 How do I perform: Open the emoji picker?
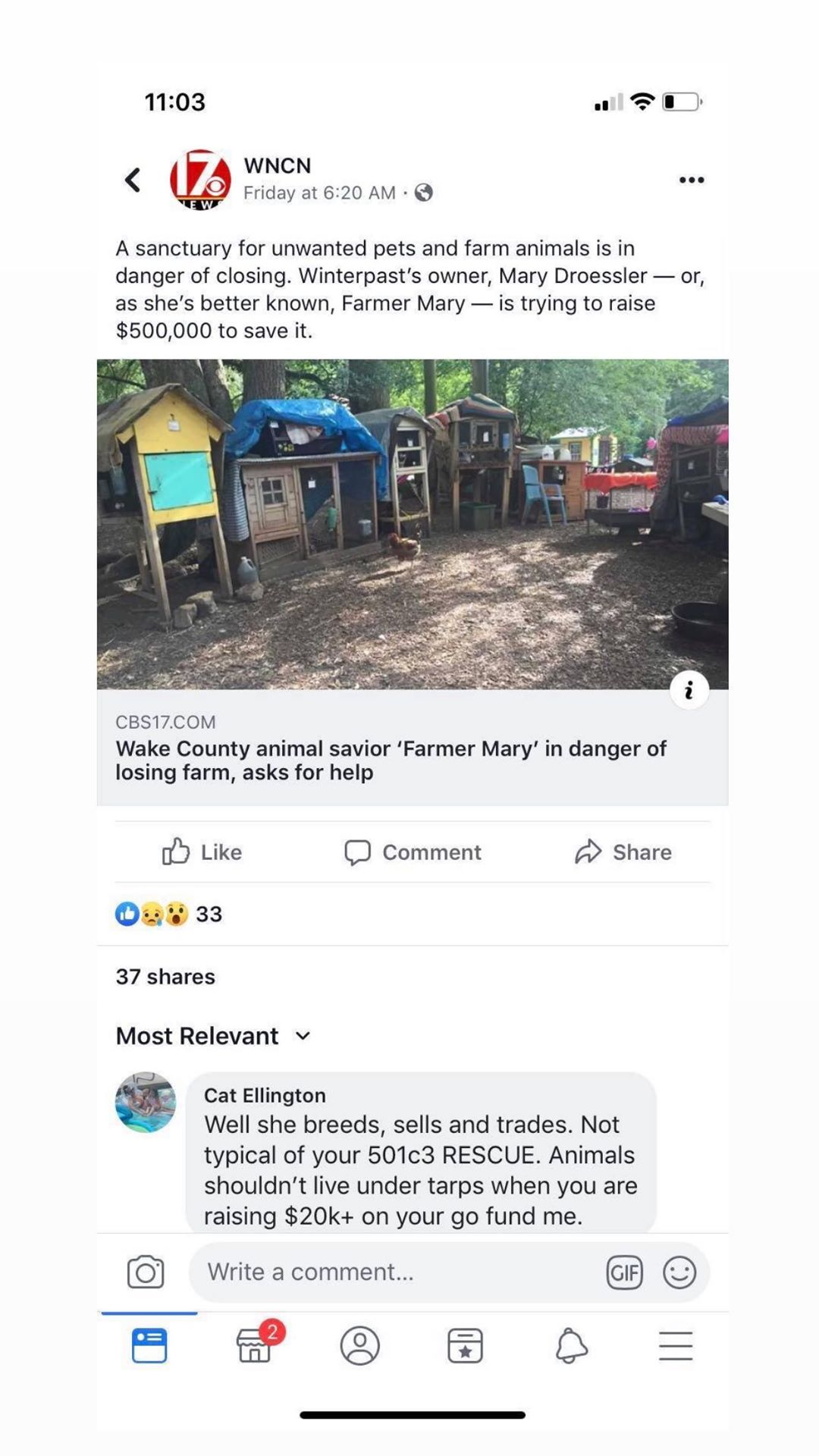pyautogui.click(x=679, y=1272)
